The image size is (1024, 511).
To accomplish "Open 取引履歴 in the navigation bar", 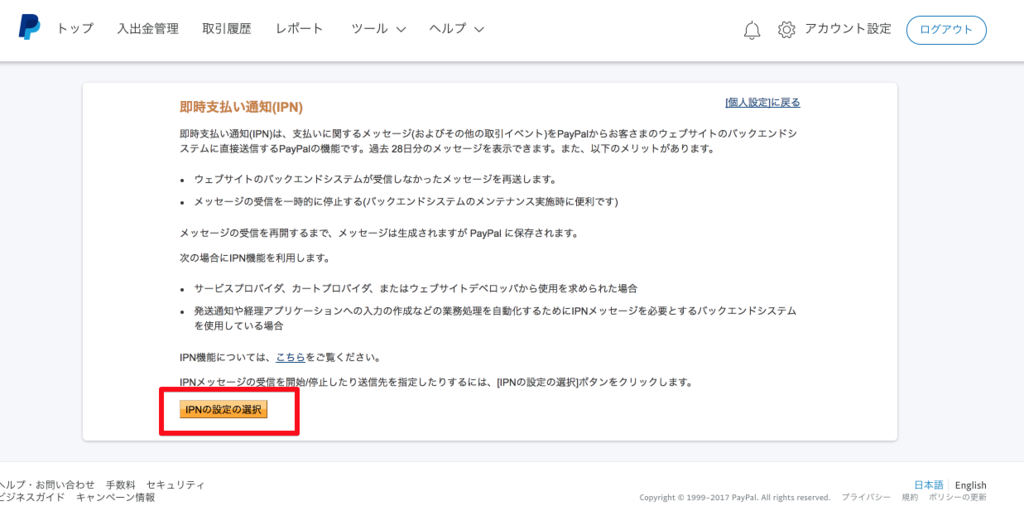I will pyautogui.click(x=227, y=29).
